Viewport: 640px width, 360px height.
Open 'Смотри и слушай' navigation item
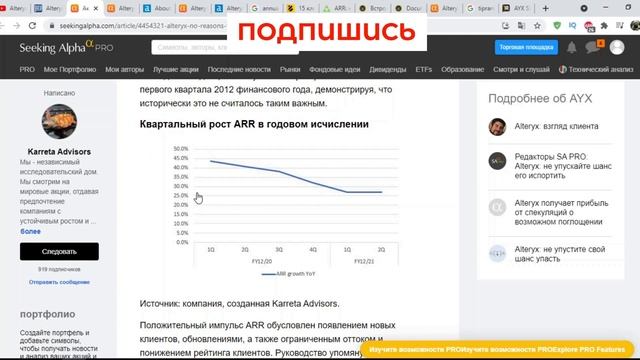click(x=521, y=70)
